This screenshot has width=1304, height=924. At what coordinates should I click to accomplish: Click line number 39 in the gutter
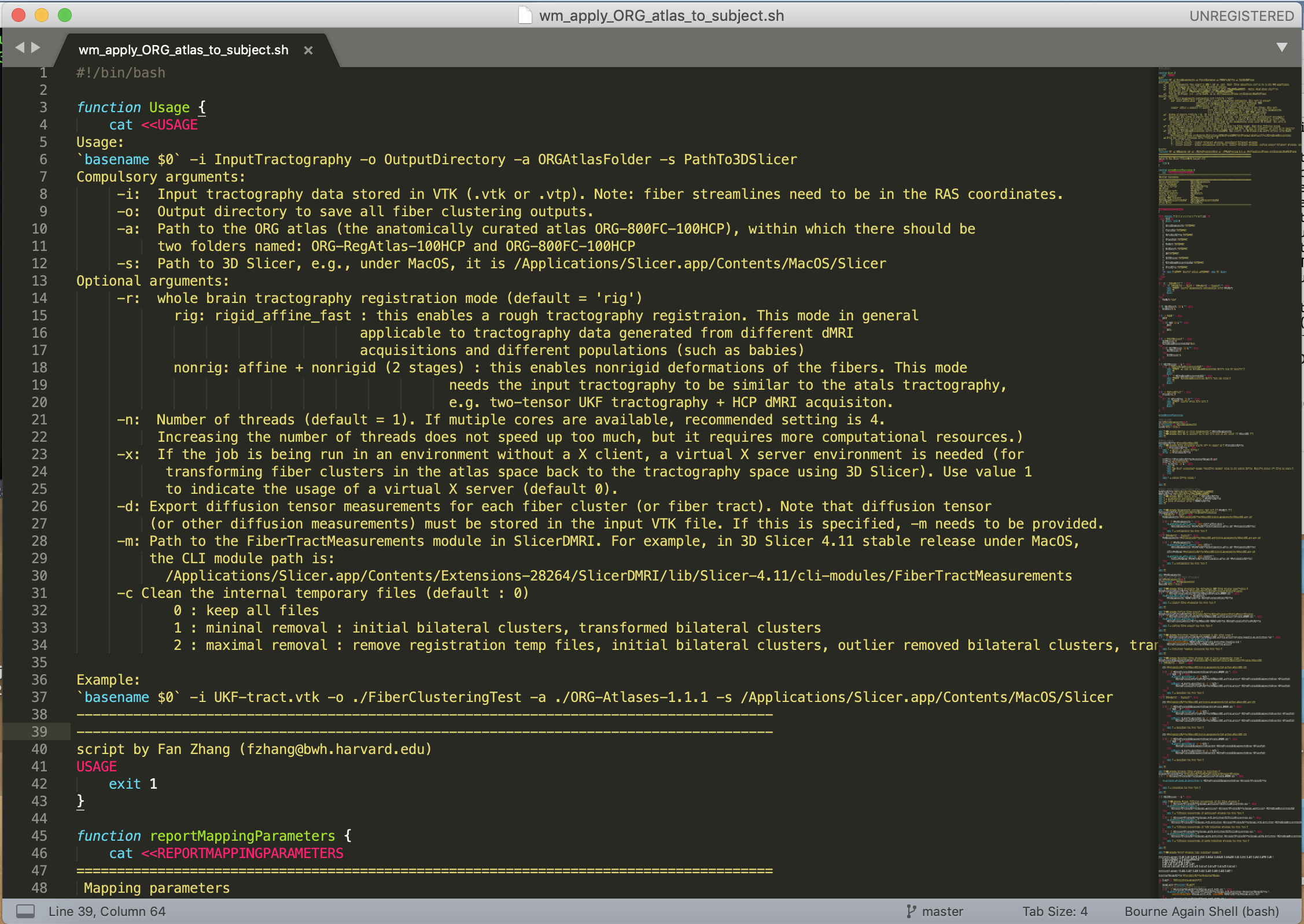[x=39, y=732]
